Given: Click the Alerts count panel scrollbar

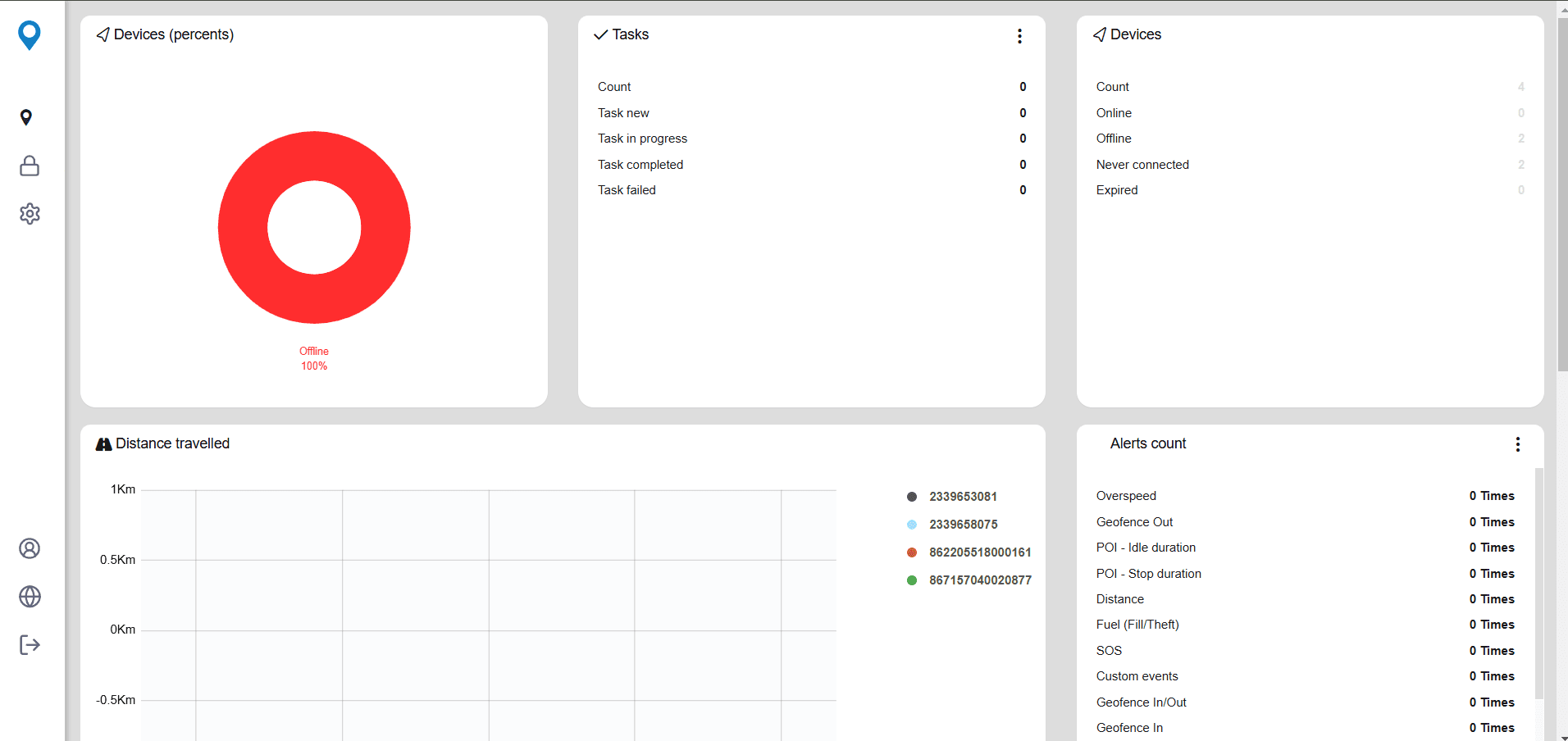Looking at the screenshot, I should click(x=1538, y=582).
